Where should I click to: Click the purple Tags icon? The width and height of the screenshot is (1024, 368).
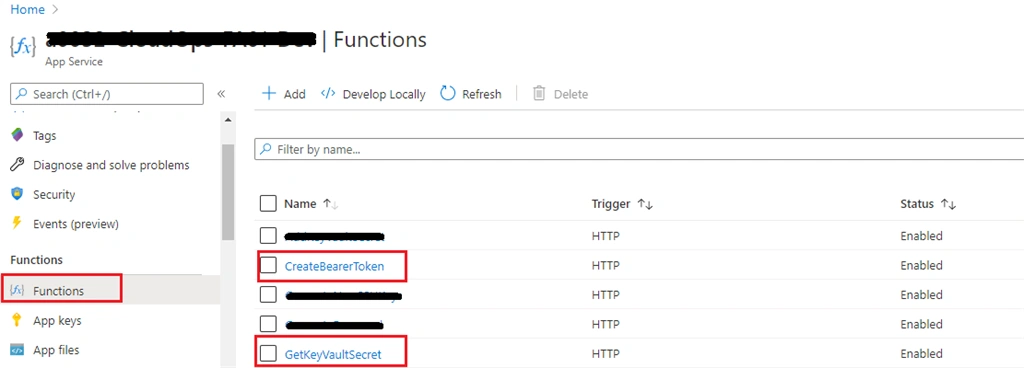[x=18, y=136]
